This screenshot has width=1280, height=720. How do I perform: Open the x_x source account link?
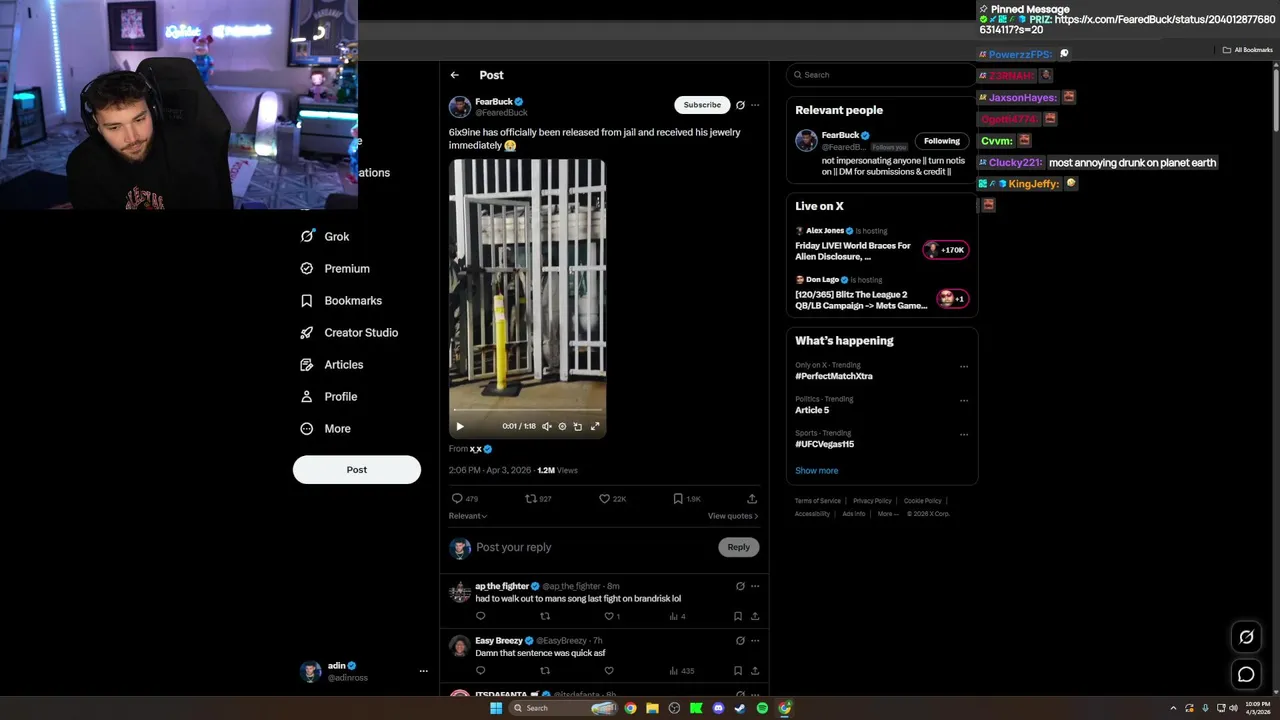(x=476, y=449)
